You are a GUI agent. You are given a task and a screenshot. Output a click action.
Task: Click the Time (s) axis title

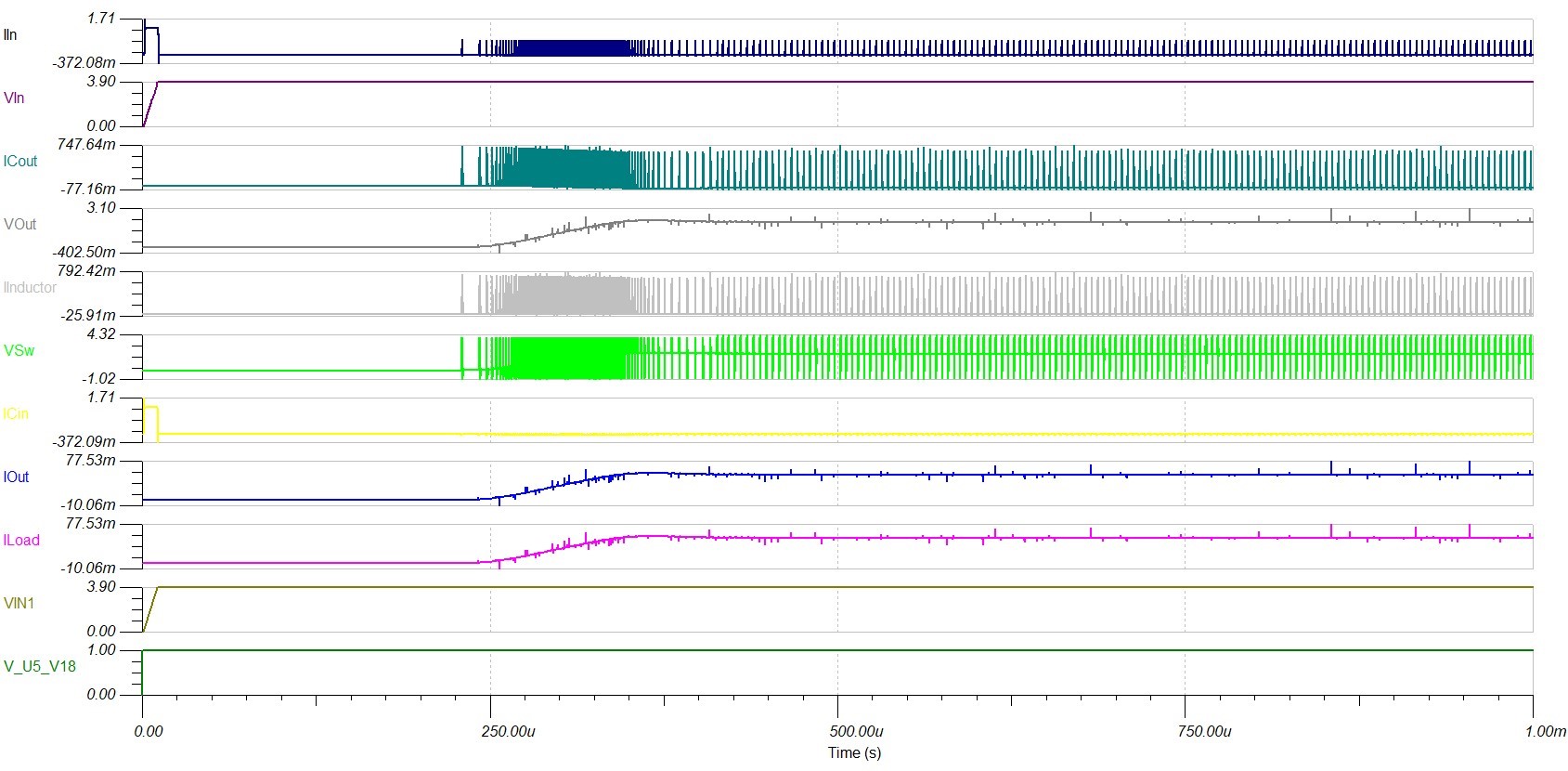coord(854,752)
